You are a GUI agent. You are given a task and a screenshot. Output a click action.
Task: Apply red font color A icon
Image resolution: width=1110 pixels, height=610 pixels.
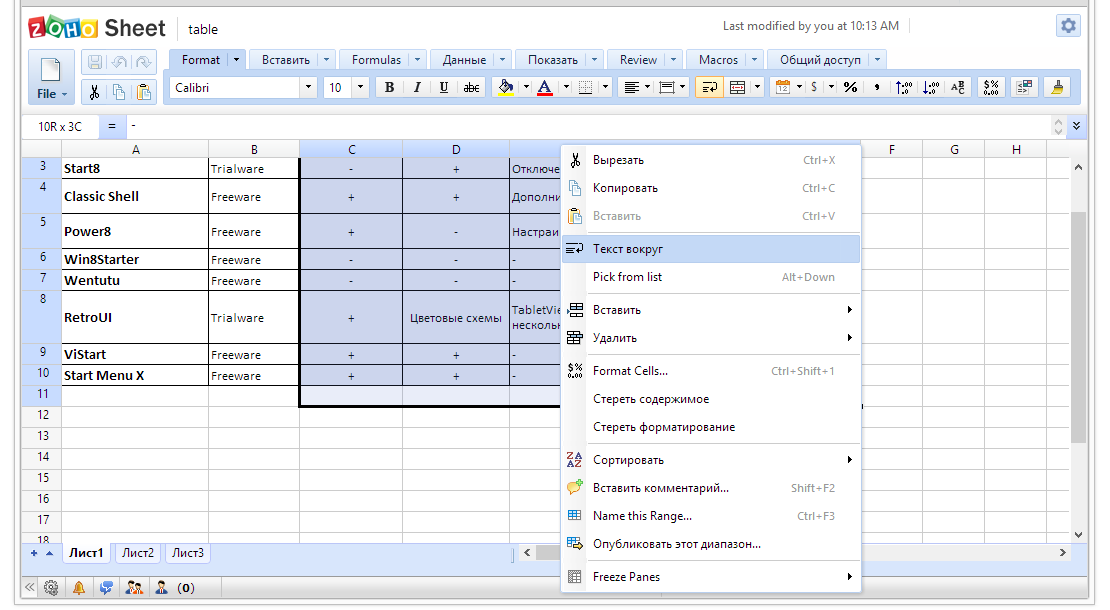(544, 87)
